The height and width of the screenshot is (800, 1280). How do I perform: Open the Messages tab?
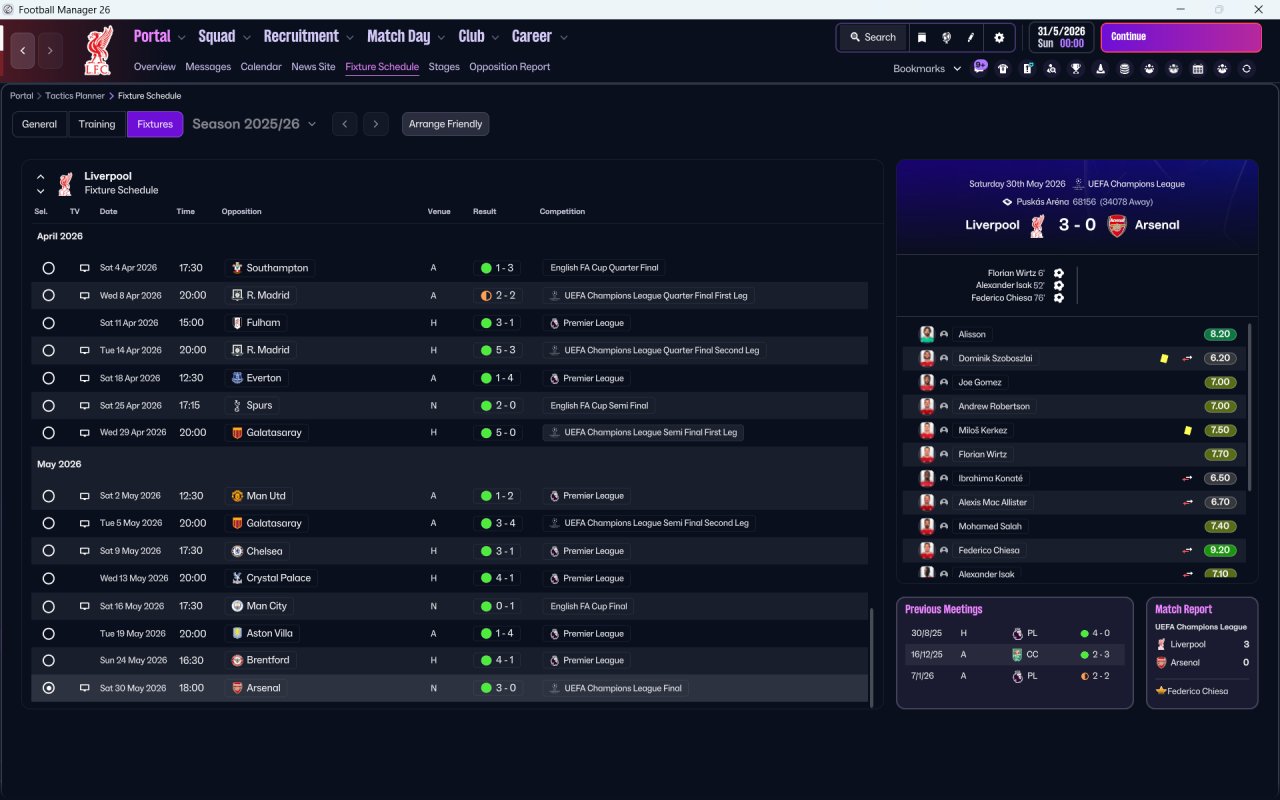[x=208, y=67]
